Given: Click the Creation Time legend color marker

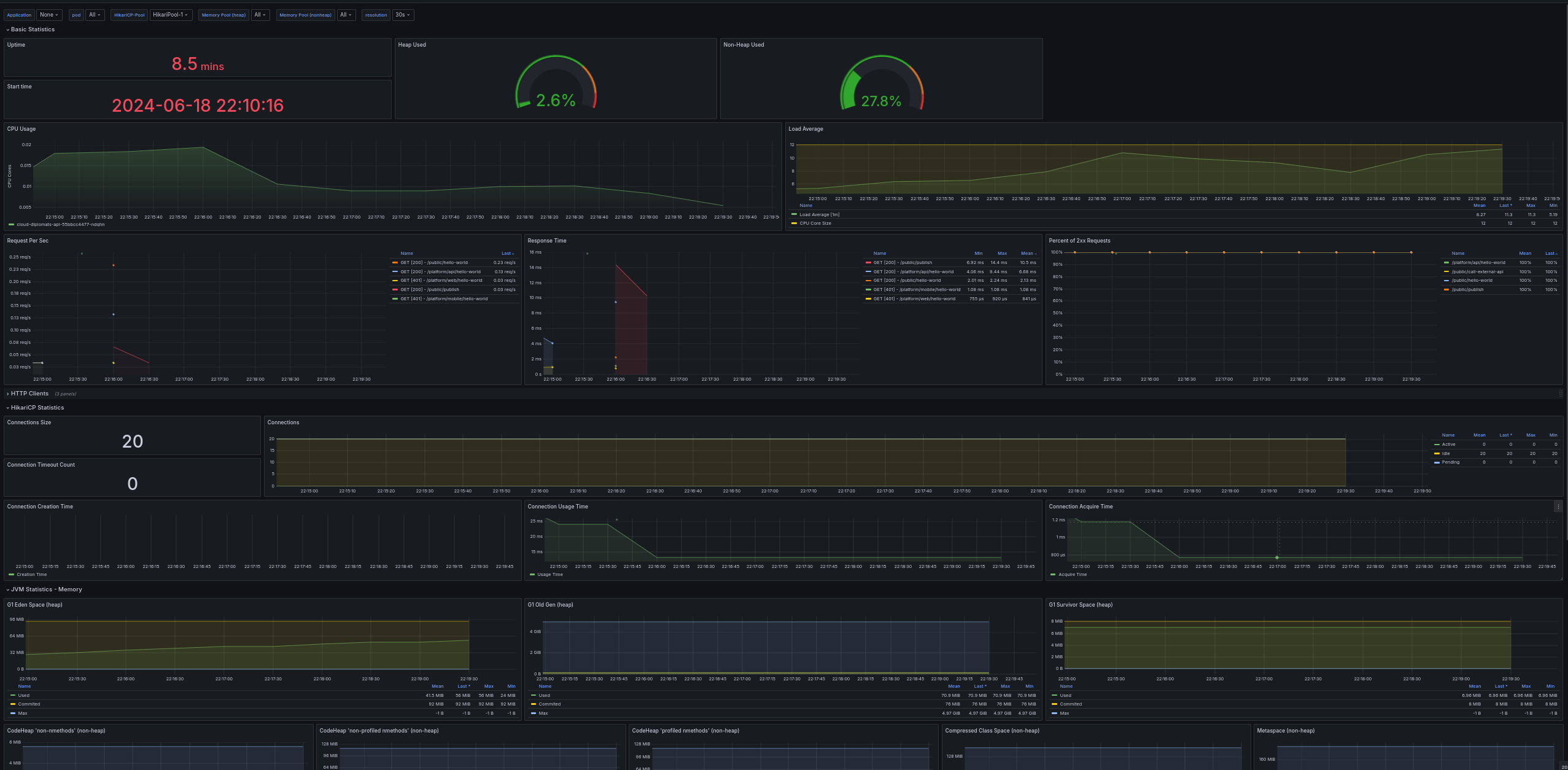Looking at the screenshot, I should click(11, 575).
